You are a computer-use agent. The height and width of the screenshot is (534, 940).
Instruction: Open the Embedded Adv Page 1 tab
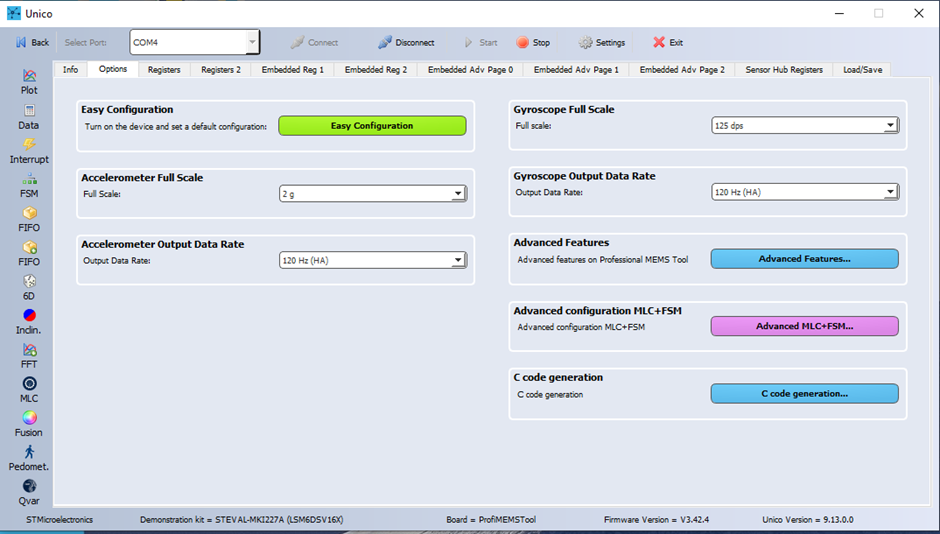coord(576,70)
